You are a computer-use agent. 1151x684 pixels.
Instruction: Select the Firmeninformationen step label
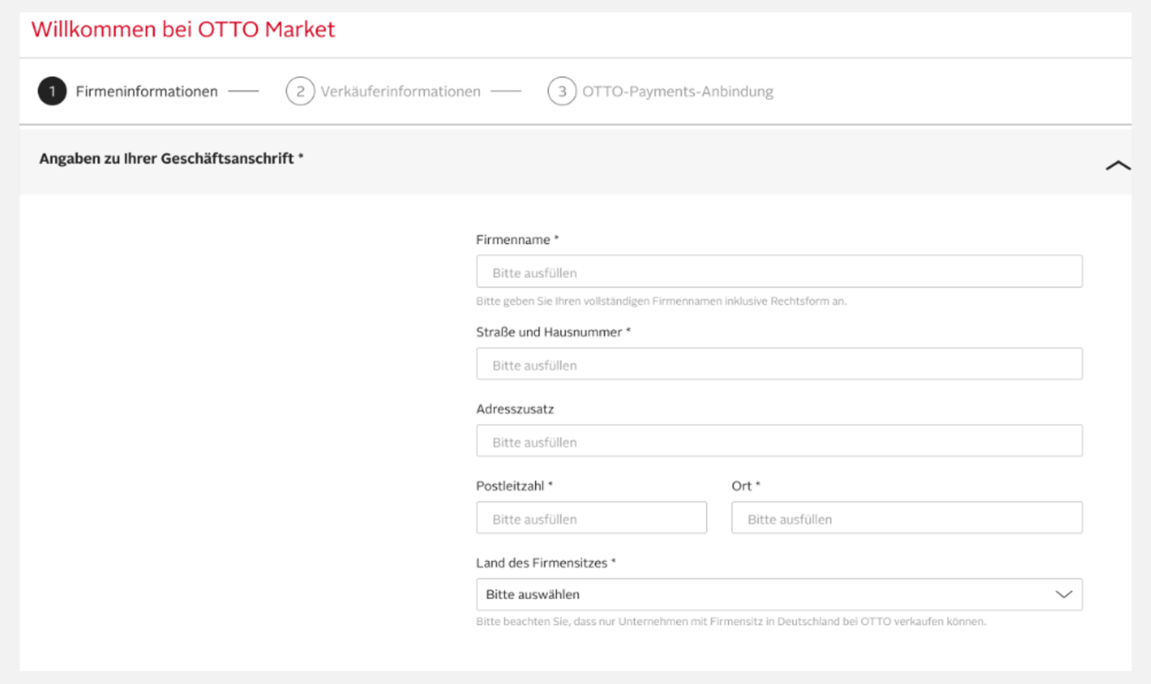tap(147, 90)
